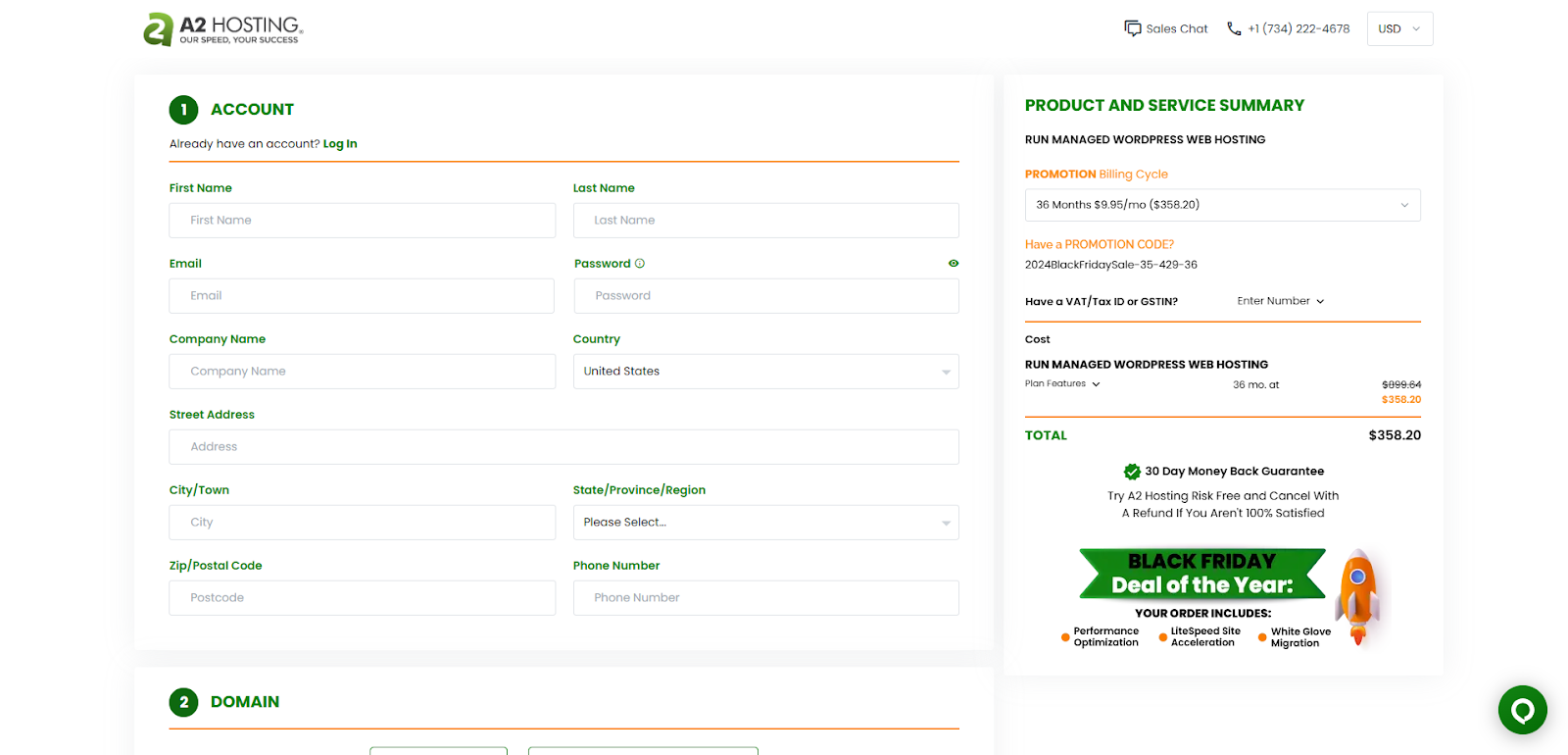Image resolution: width=1568 pixels, height=755 pixels.
Task: Toggle password visibility eye icon
Action: tap(954, 264)
